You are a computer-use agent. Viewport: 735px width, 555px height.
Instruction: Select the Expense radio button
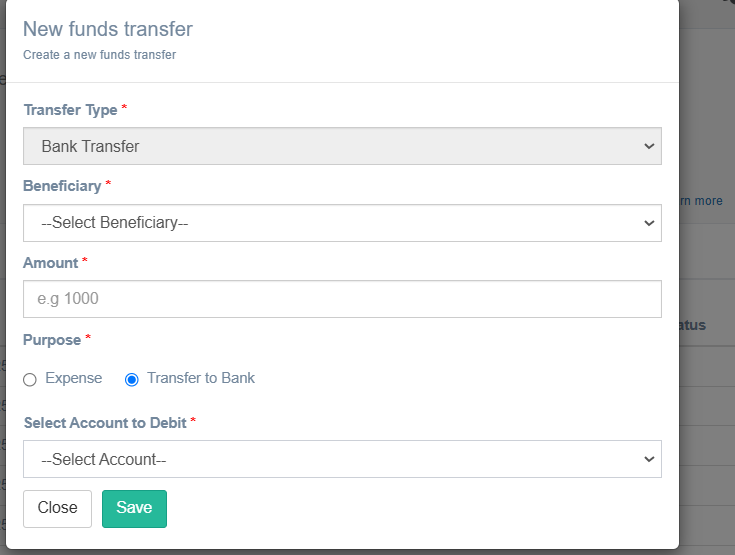[x=30, y=380]
